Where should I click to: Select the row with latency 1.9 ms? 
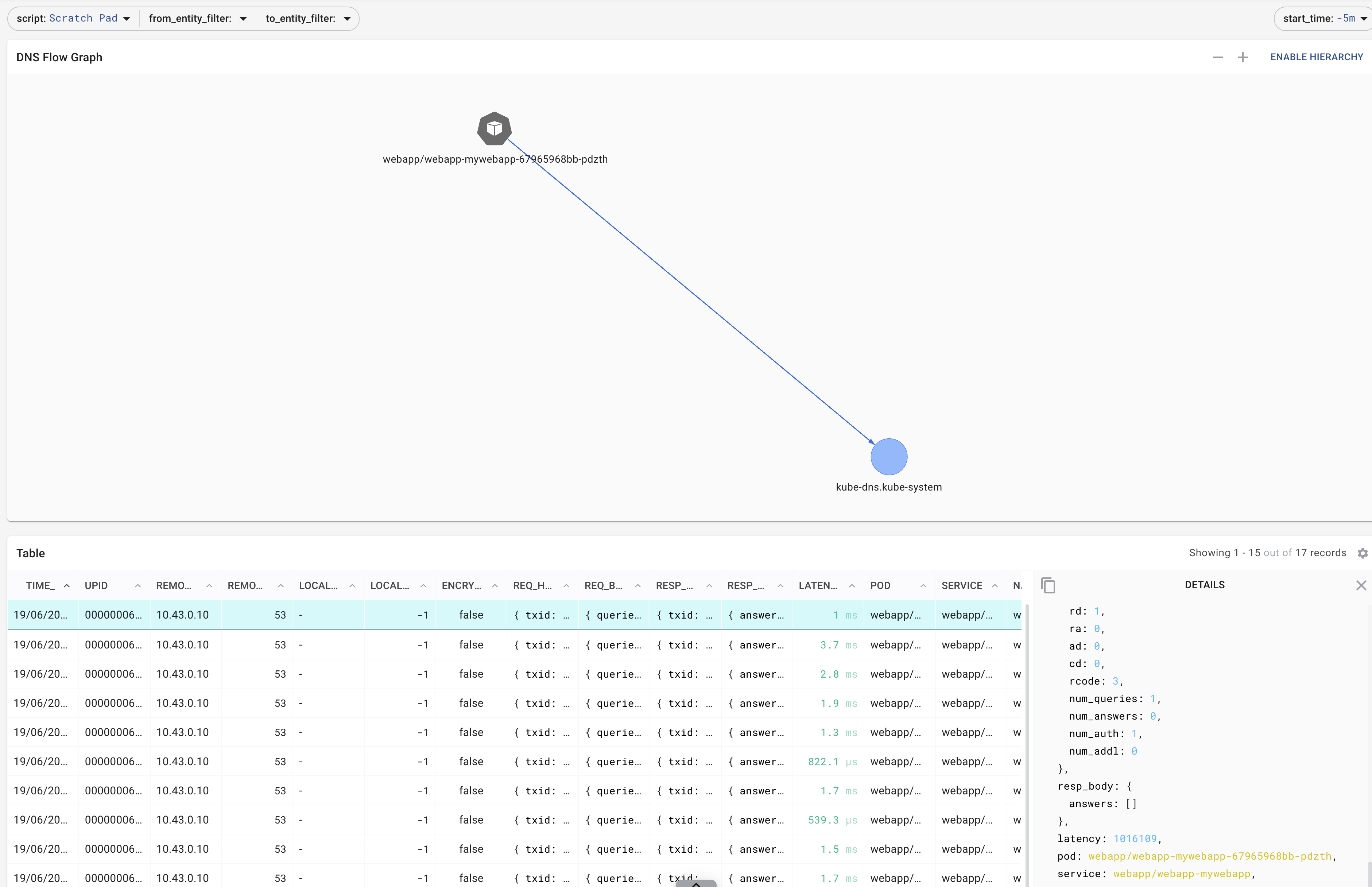(x=514, y=703)
